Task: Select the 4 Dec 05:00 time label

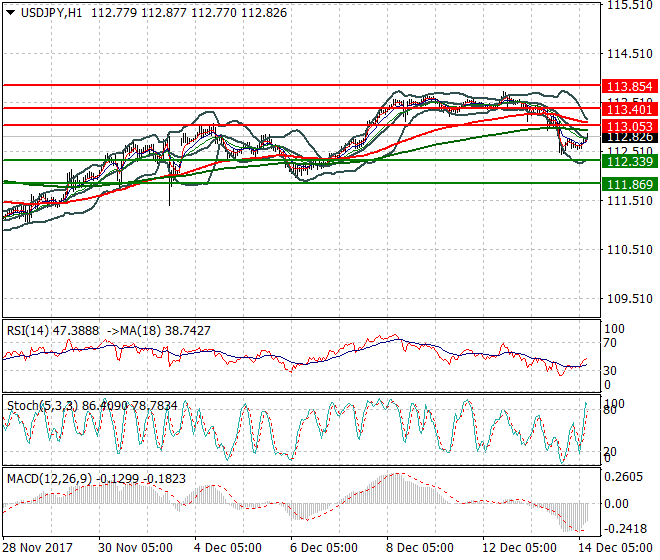Action: 228,548
